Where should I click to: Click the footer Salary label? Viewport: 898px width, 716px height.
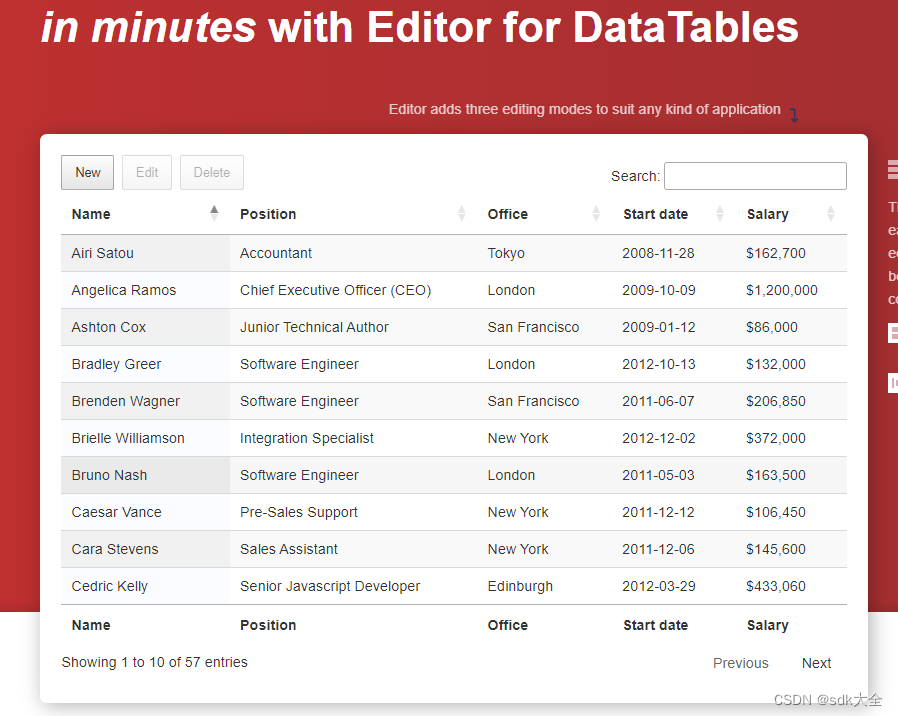click(x=767, y=625)
